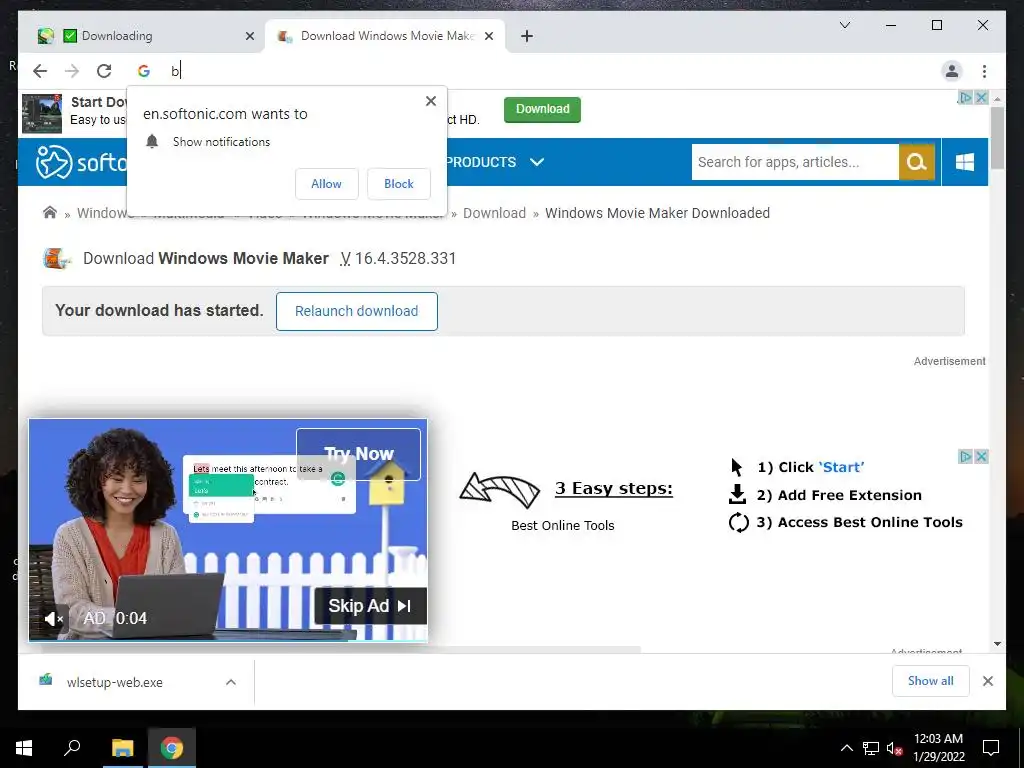Open File Explorer from the taskbar

pyautogui.click(x=122, y=748)
